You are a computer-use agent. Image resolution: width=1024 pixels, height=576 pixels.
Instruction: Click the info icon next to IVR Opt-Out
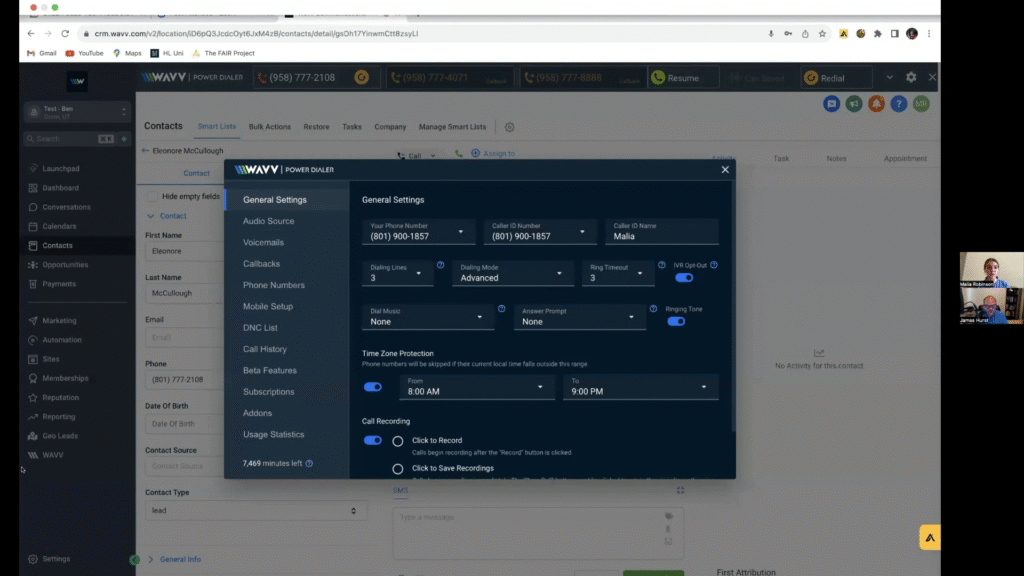[714, 265]
